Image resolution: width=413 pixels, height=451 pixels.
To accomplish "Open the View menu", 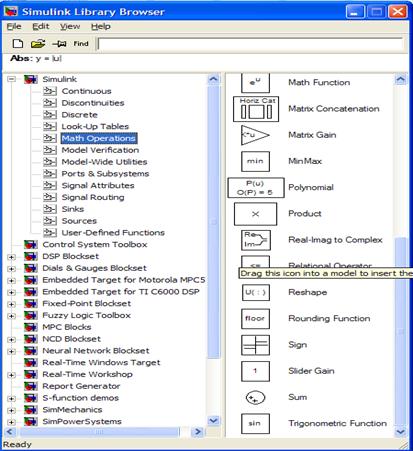I will (70, 26).
